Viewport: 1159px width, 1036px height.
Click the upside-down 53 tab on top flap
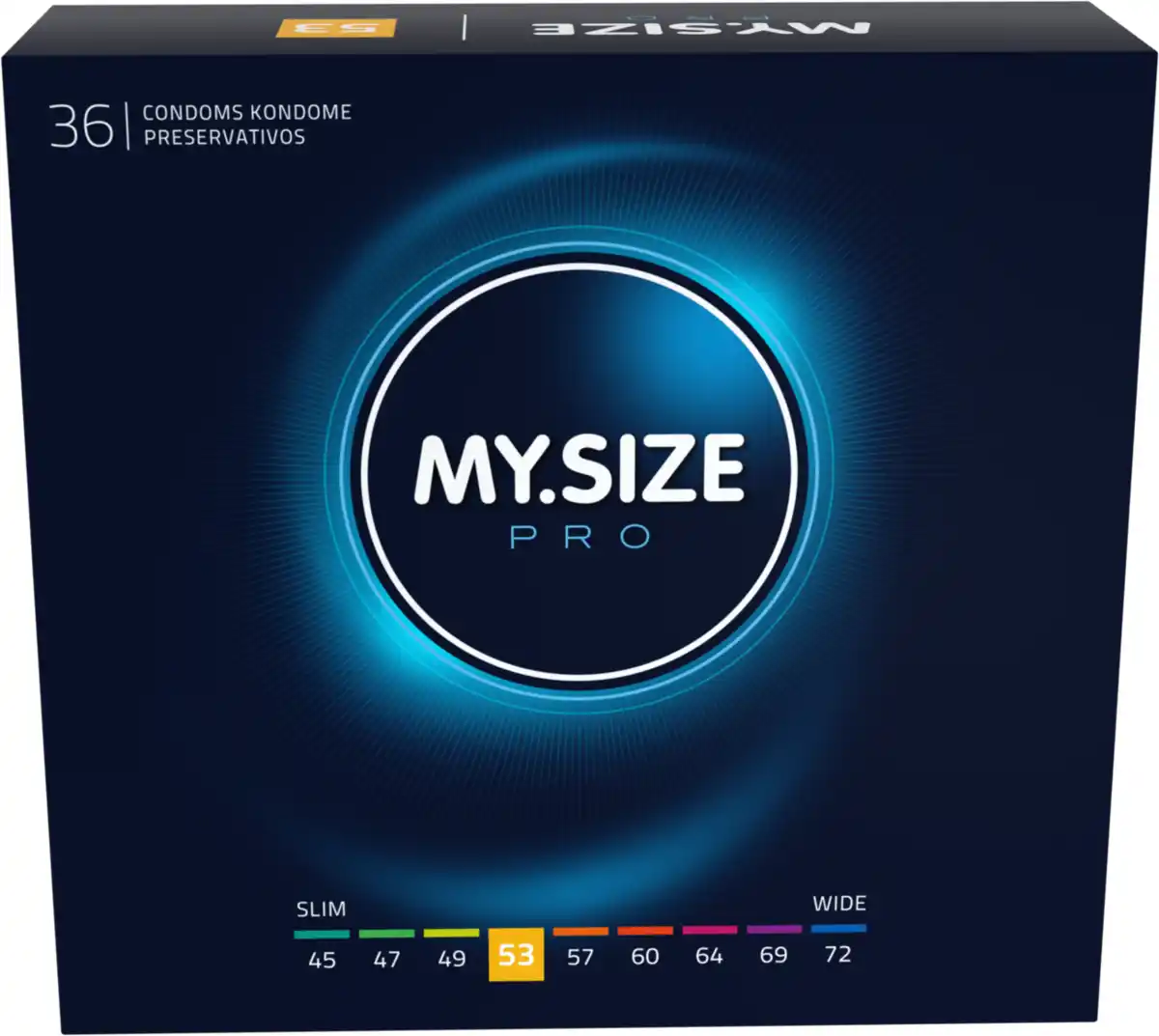(335, 26)
